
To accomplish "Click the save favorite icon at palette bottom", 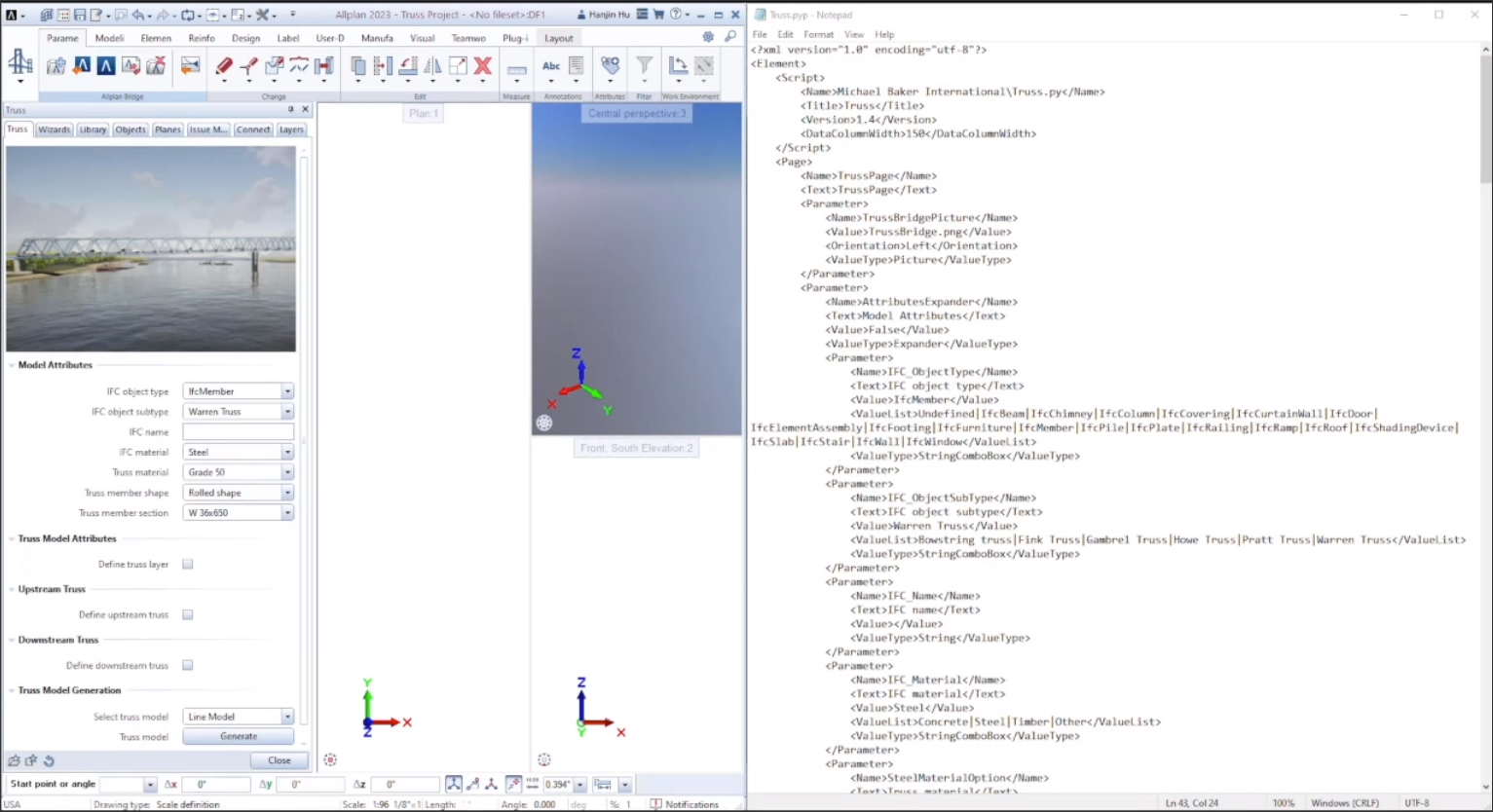I will [x=31, y=760].
